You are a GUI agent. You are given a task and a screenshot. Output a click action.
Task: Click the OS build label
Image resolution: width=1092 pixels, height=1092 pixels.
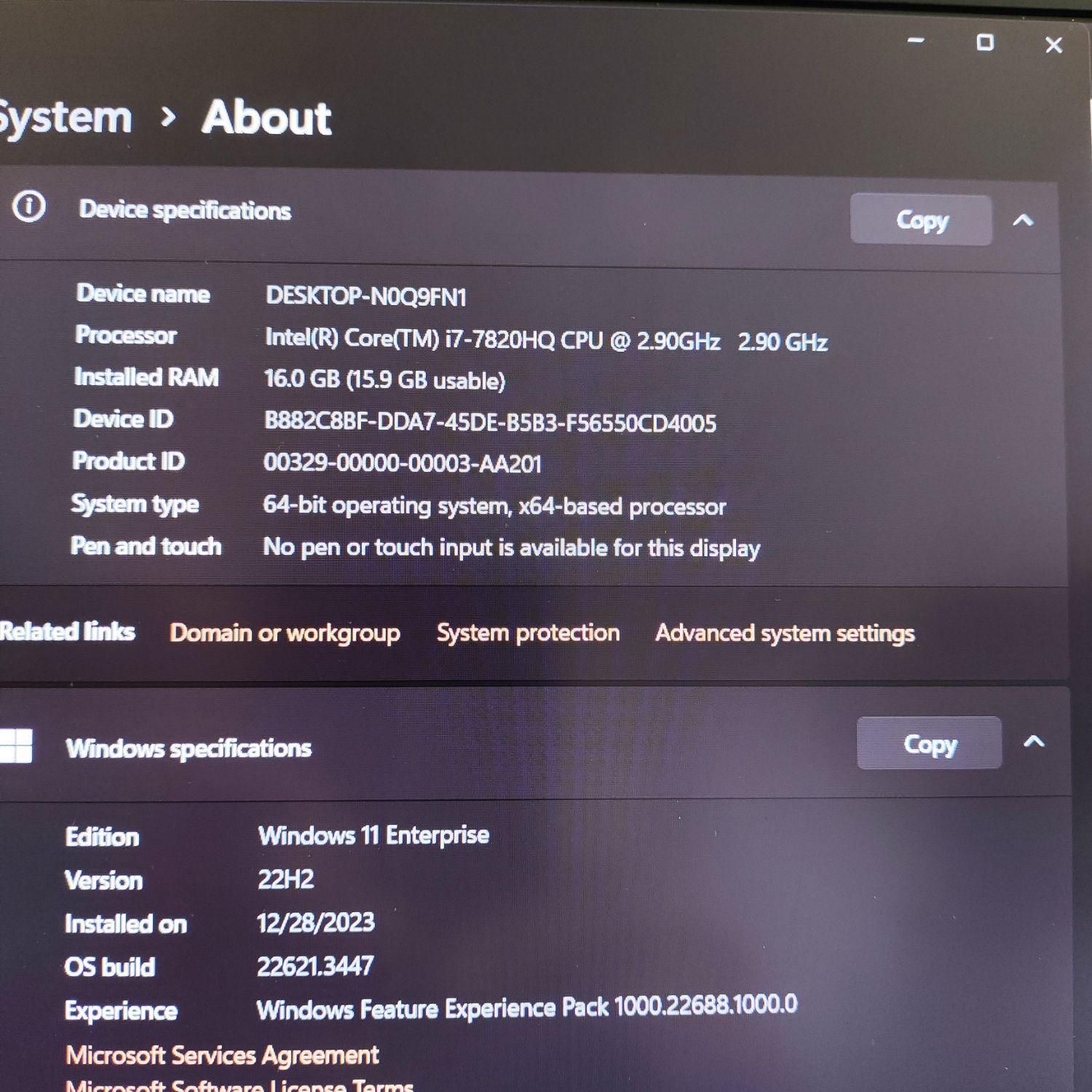109,967
